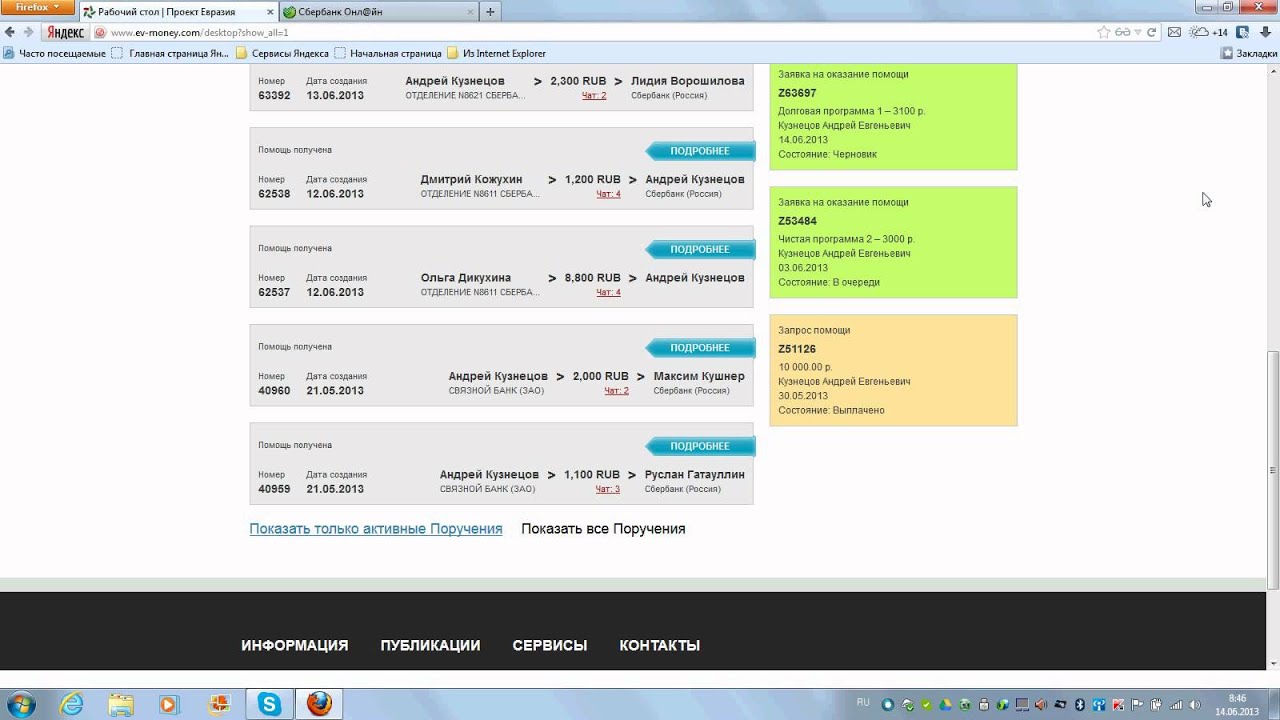Viewport: 1280px width, 720px height.
Task: Open the Z53484 request card
Action: (893, 242)
